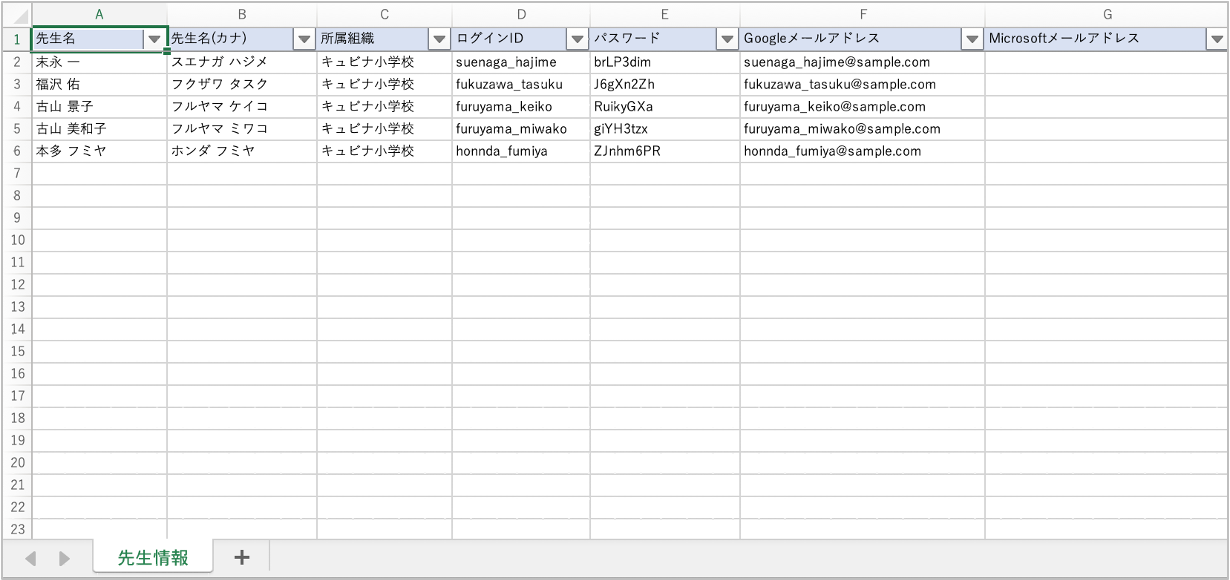Select the cell containing 本多 フミヤ
The height and width of the screenshot is (580, 1230).
coord(99,151)
